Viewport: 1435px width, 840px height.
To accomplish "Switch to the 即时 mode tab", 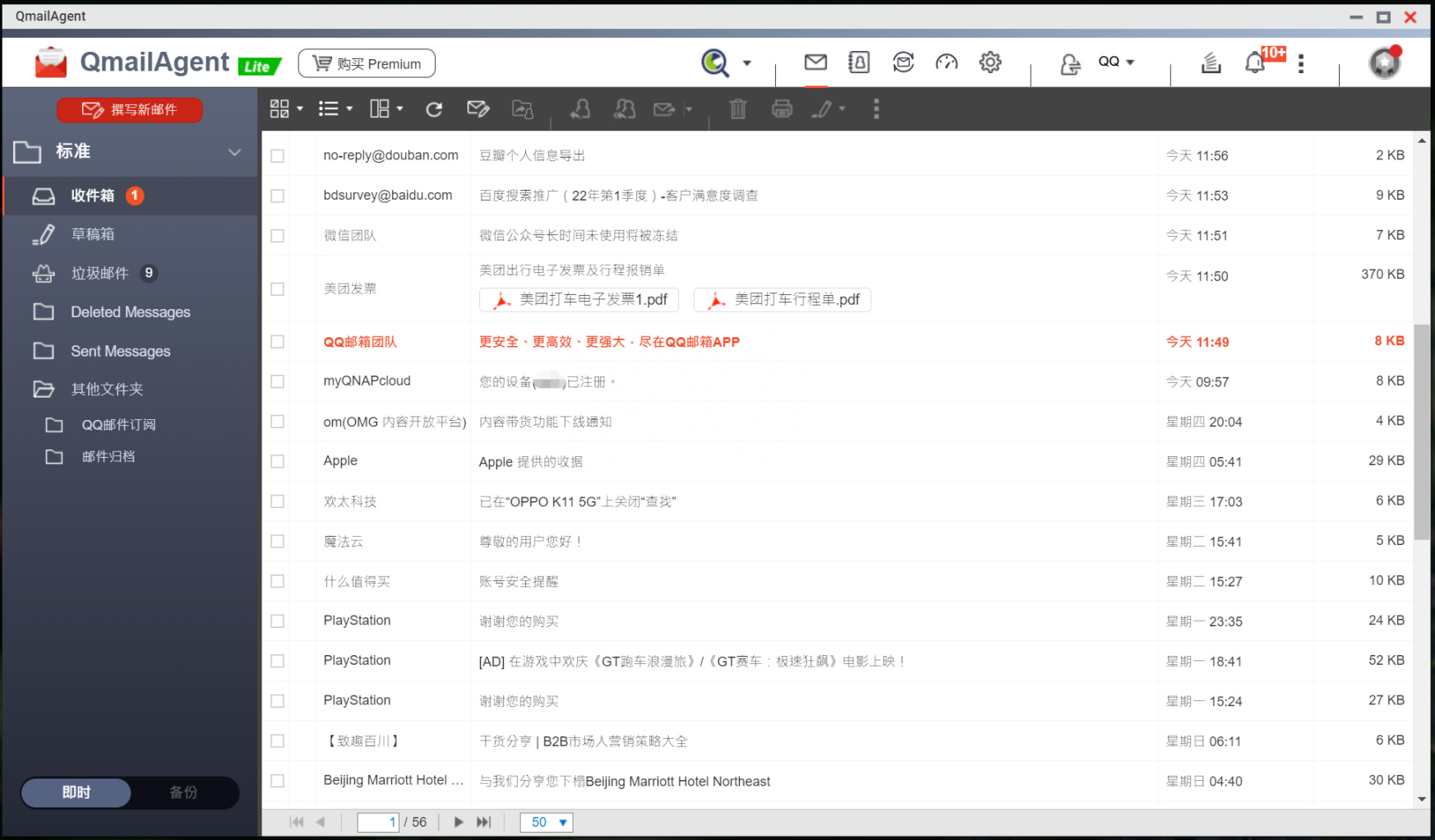I will (76, 792).
